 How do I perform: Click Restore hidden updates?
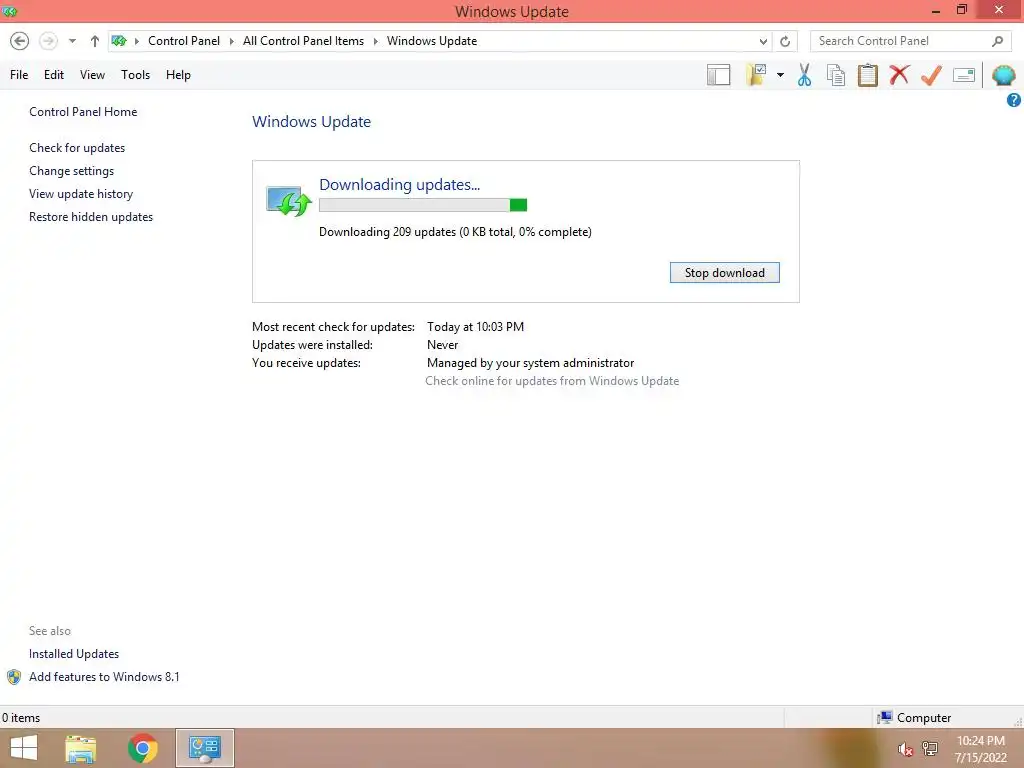coord(91,217)
